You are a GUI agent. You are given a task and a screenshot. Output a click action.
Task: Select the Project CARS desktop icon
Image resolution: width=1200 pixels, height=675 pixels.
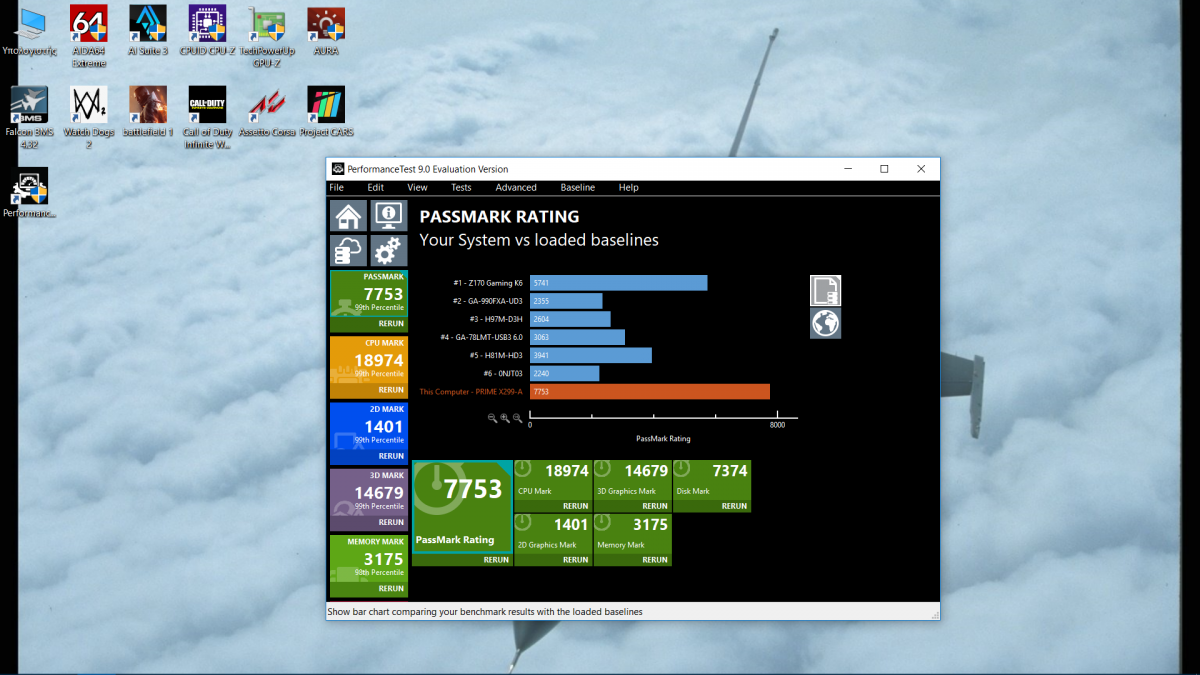pyautogui.click(x=326, y=111)
